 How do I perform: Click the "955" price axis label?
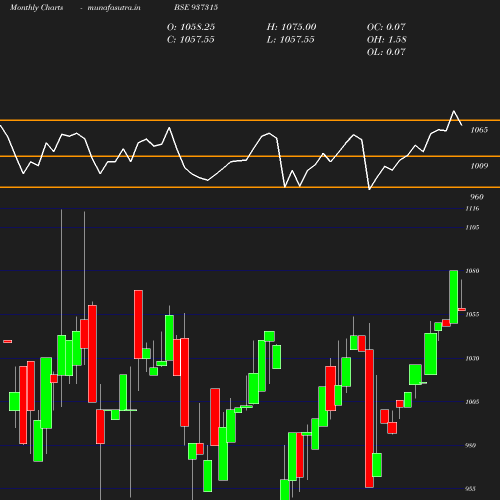click(470, 489)
